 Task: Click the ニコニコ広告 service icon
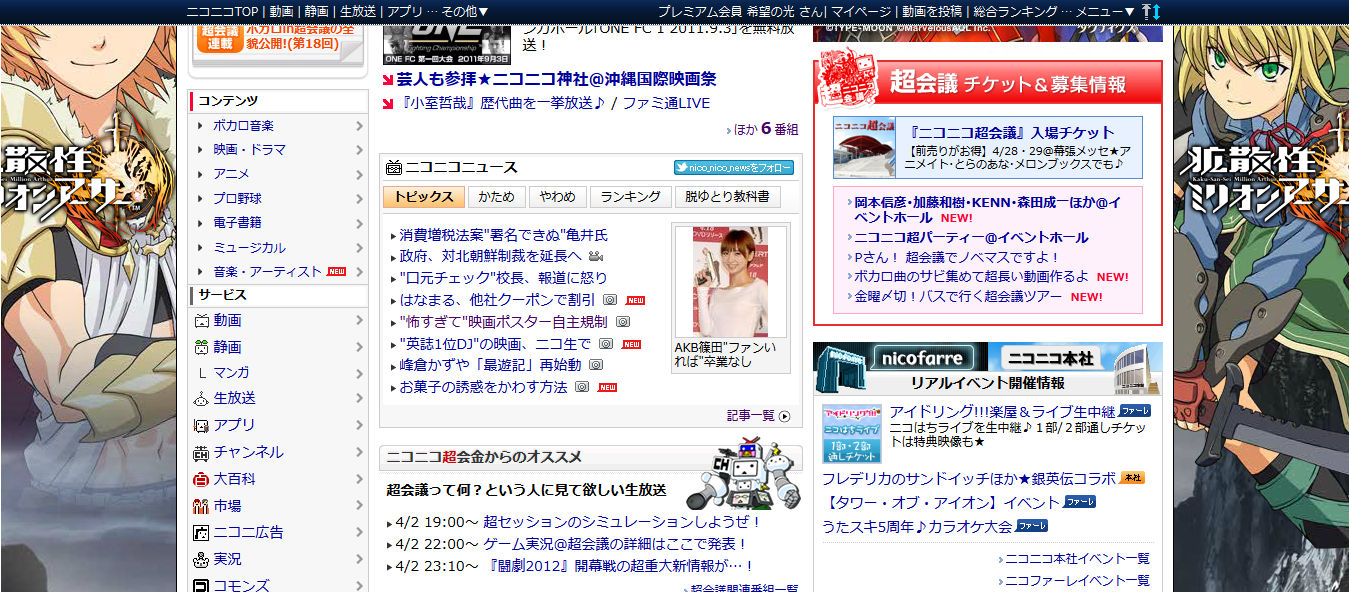click(x=201, y=532)
